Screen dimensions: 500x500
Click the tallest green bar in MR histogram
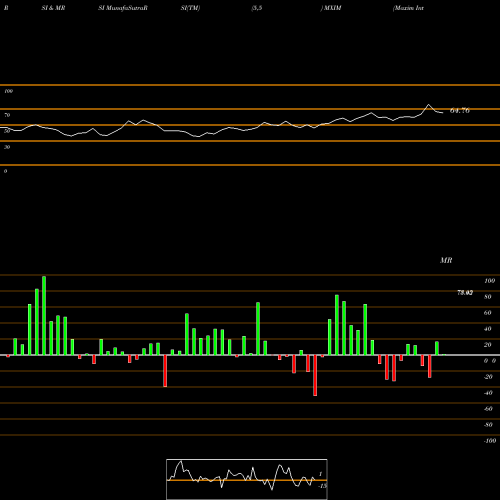(44, 316)
